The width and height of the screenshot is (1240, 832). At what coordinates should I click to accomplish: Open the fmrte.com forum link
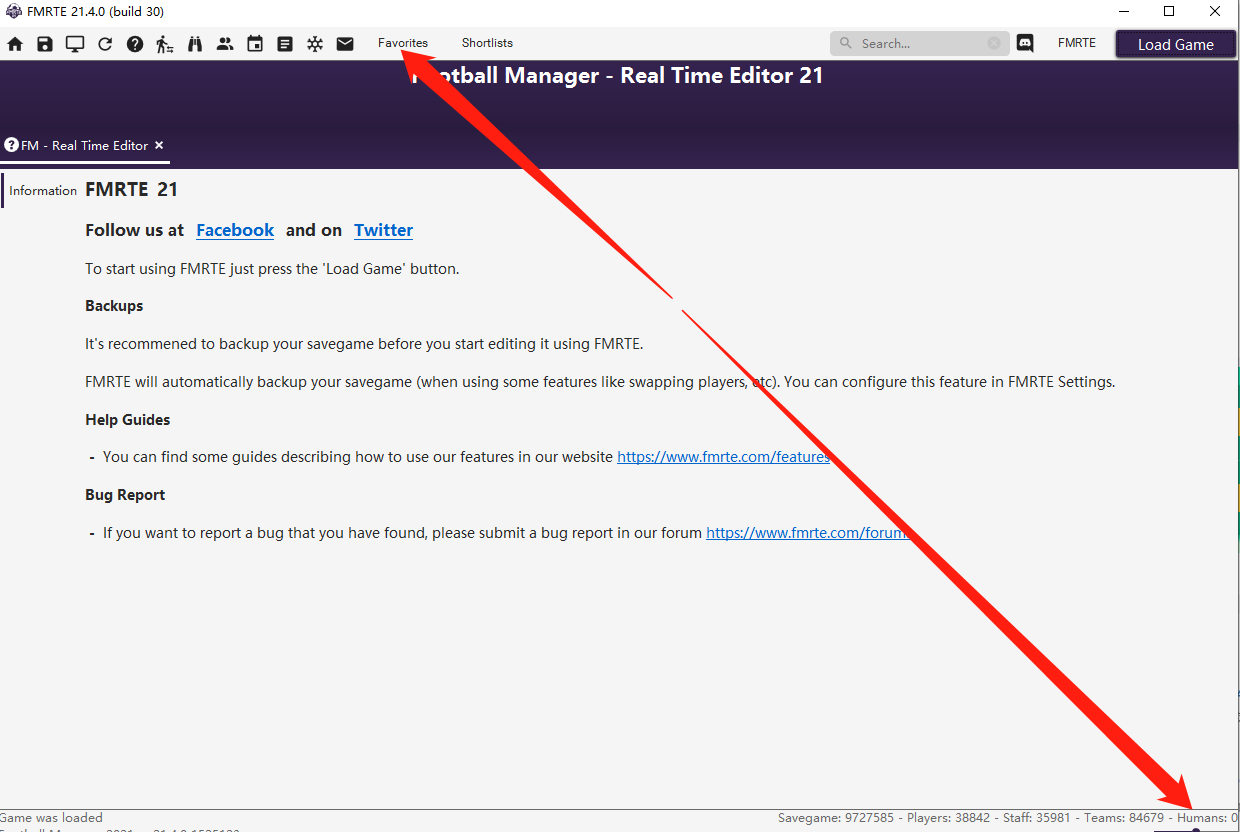tap(807, 533)
